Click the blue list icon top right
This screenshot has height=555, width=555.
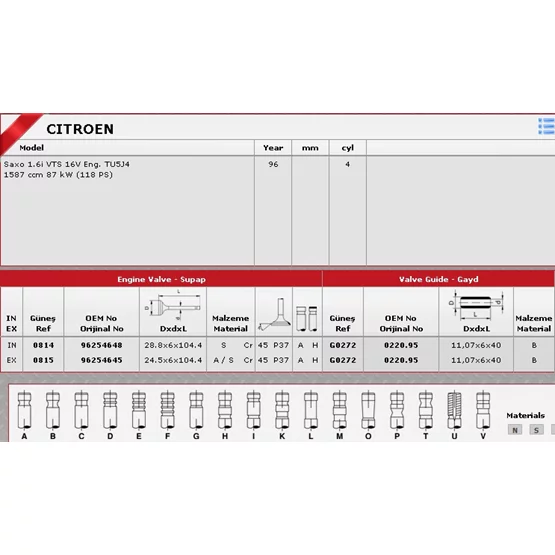coord(546,126)
